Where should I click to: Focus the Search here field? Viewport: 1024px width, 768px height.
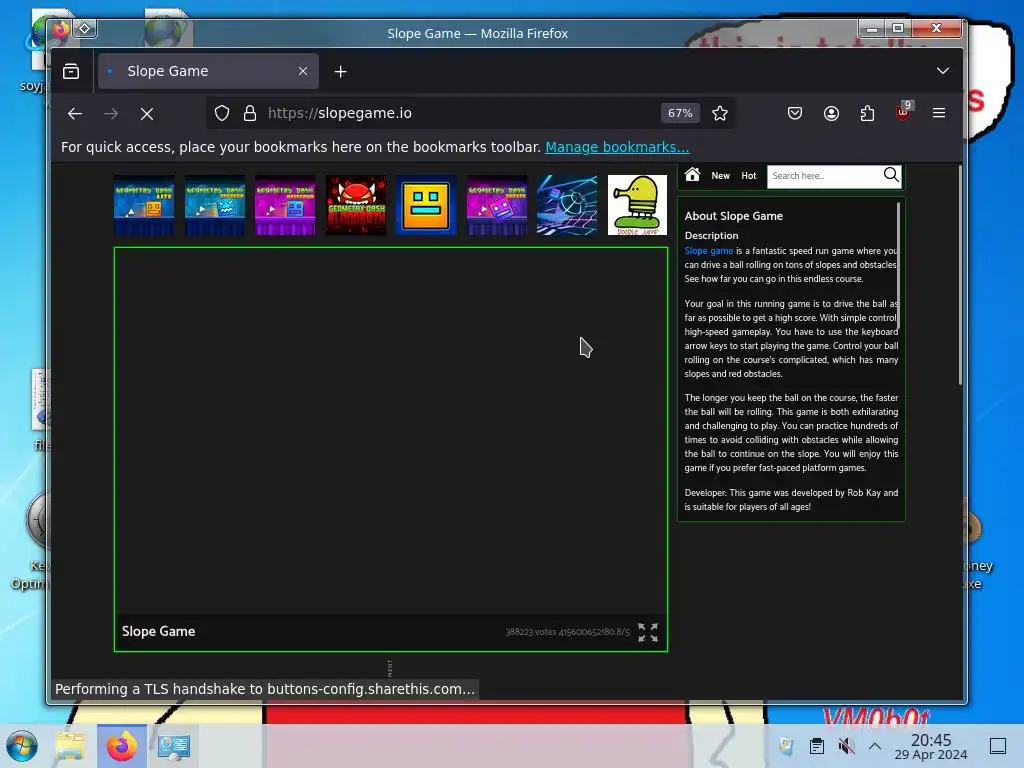[x=824, y=176]
